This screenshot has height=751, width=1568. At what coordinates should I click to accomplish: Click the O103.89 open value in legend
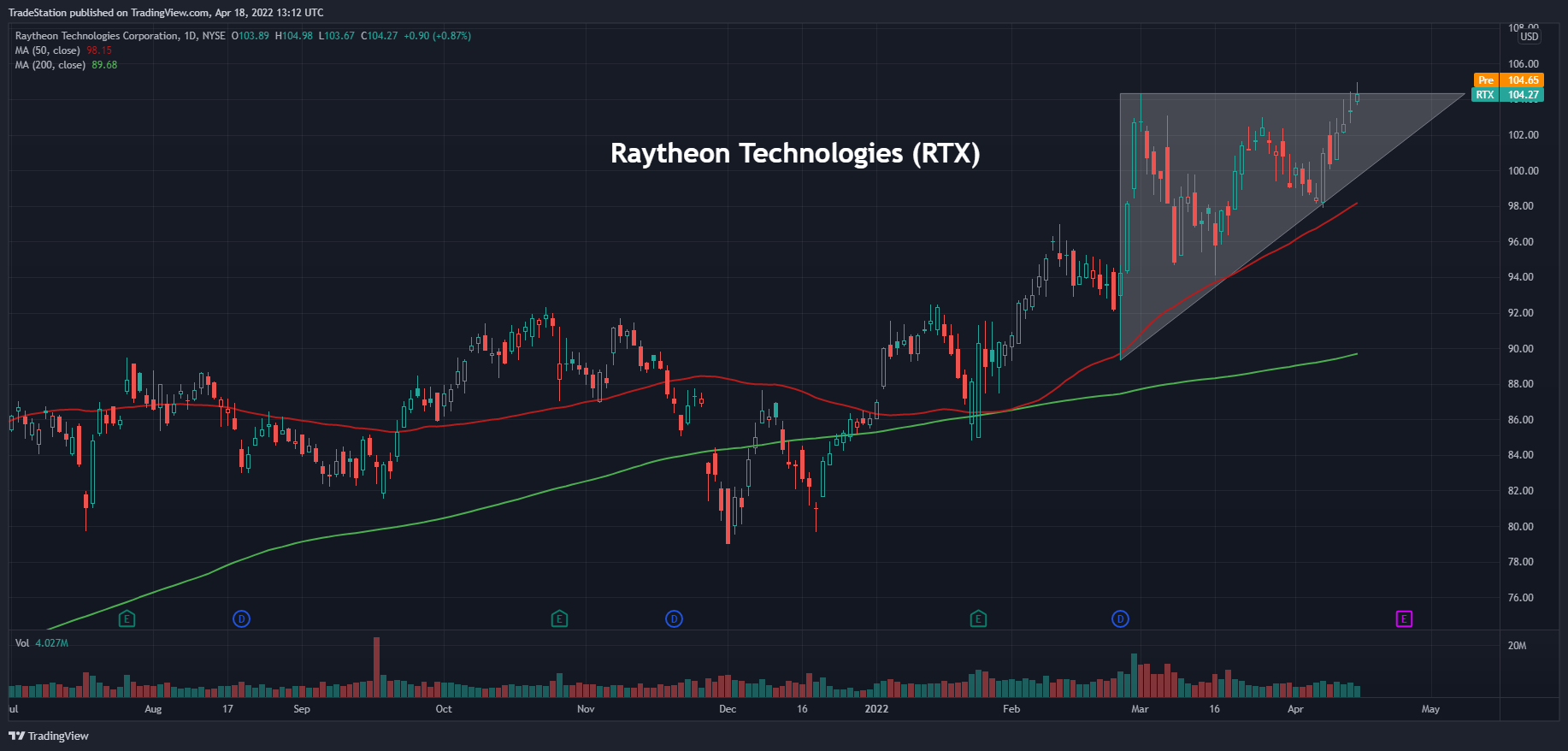pyautogui.click(x=250, y=36)
